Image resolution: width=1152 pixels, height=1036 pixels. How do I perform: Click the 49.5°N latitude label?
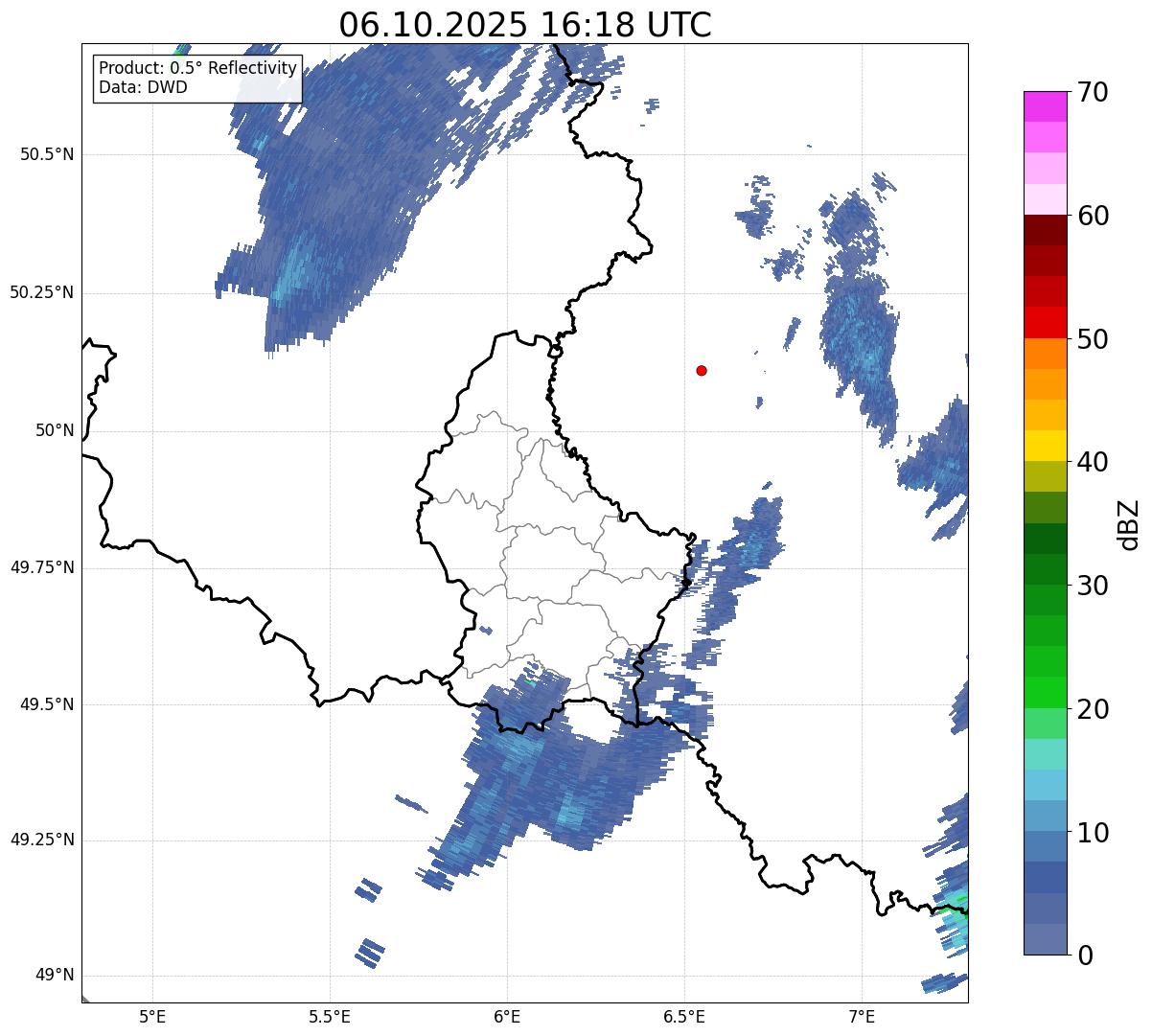(47, 704)
